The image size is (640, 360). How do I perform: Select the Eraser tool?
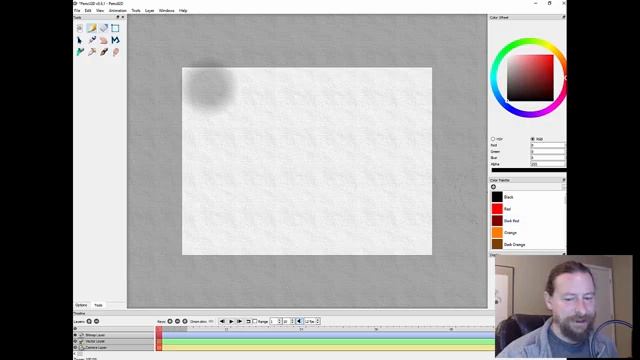pyautogui.click(x=104, y=28)
